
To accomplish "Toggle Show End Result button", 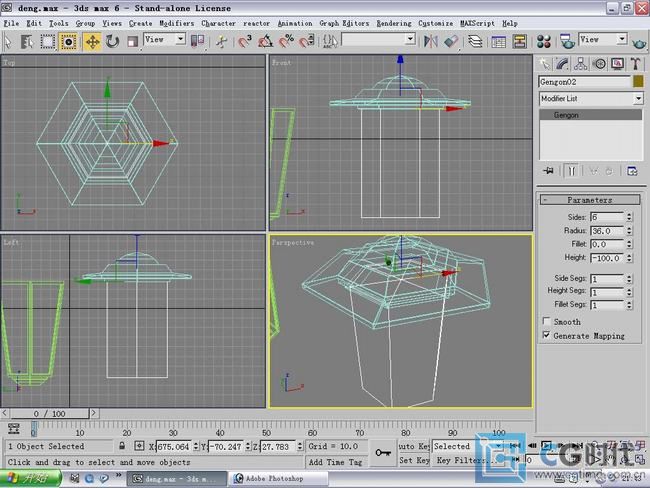I will pyautogui.click(x=571, y=170).
